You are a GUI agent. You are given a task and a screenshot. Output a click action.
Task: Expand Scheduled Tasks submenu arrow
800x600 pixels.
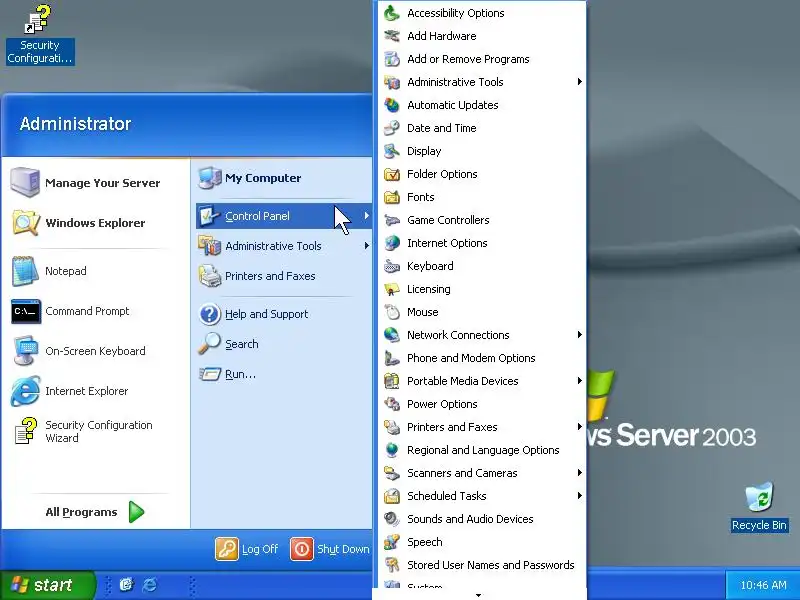pyautogui.click(x=580, y=495)
